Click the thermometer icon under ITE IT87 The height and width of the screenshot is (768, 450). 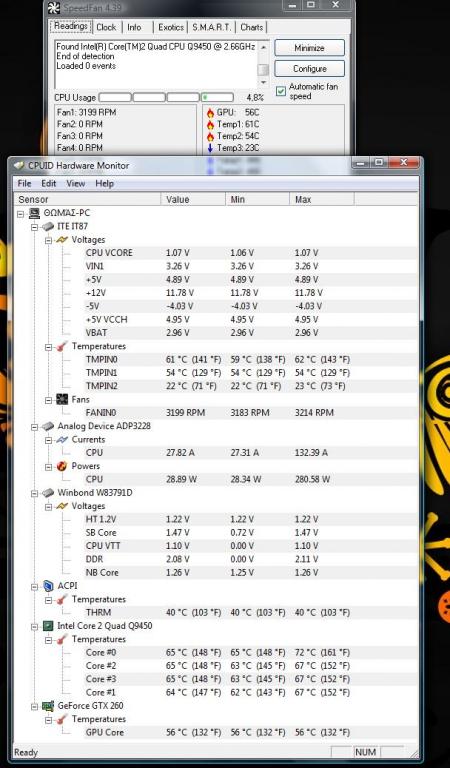tap(62, 346)
